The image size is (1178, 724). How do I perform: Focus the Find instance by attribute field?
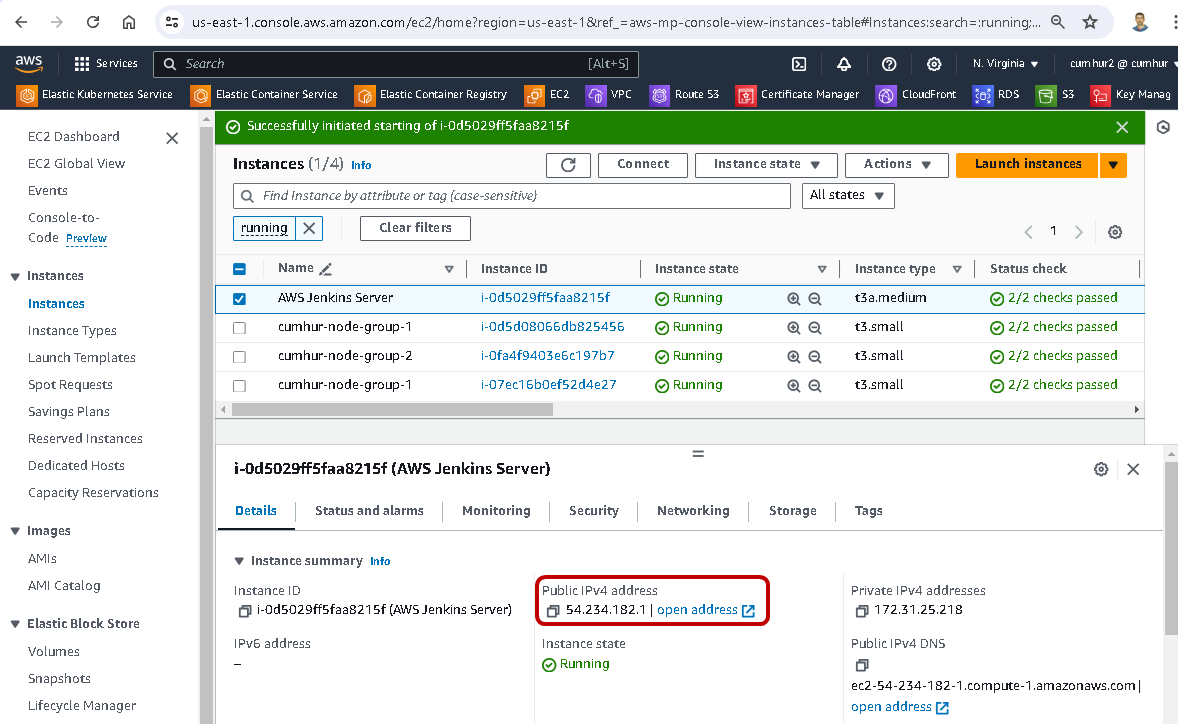point(512,196)
